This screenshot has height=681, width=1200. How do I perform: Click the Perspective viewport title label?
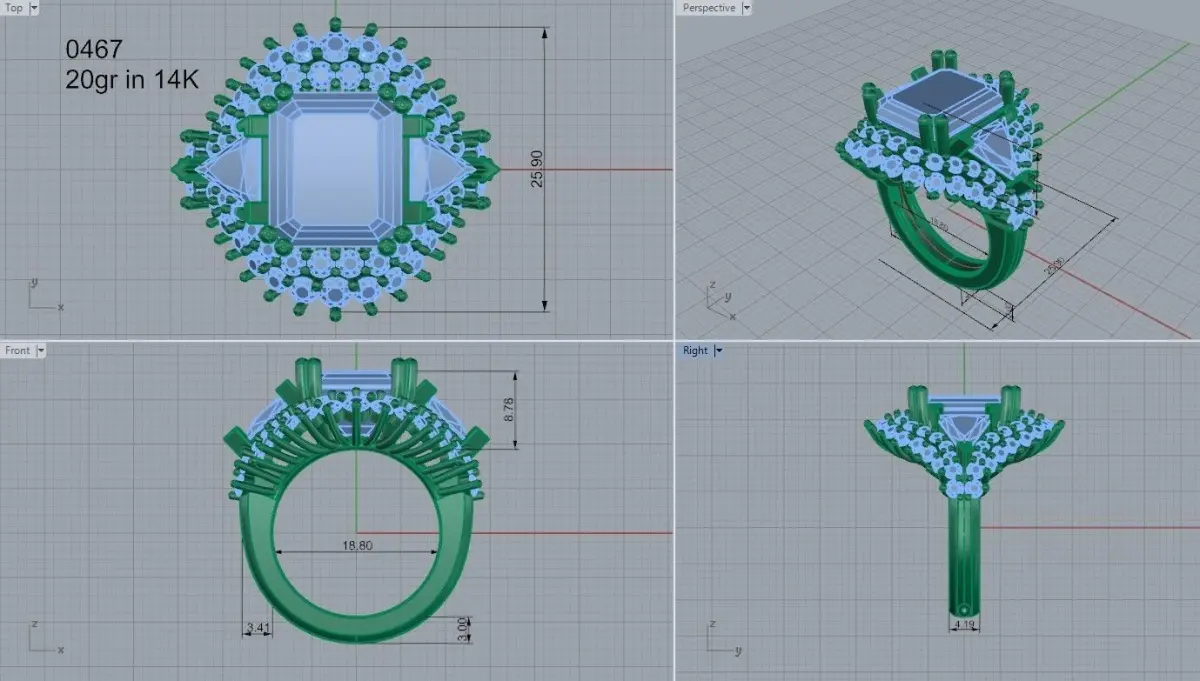click(x=708, y=7)
